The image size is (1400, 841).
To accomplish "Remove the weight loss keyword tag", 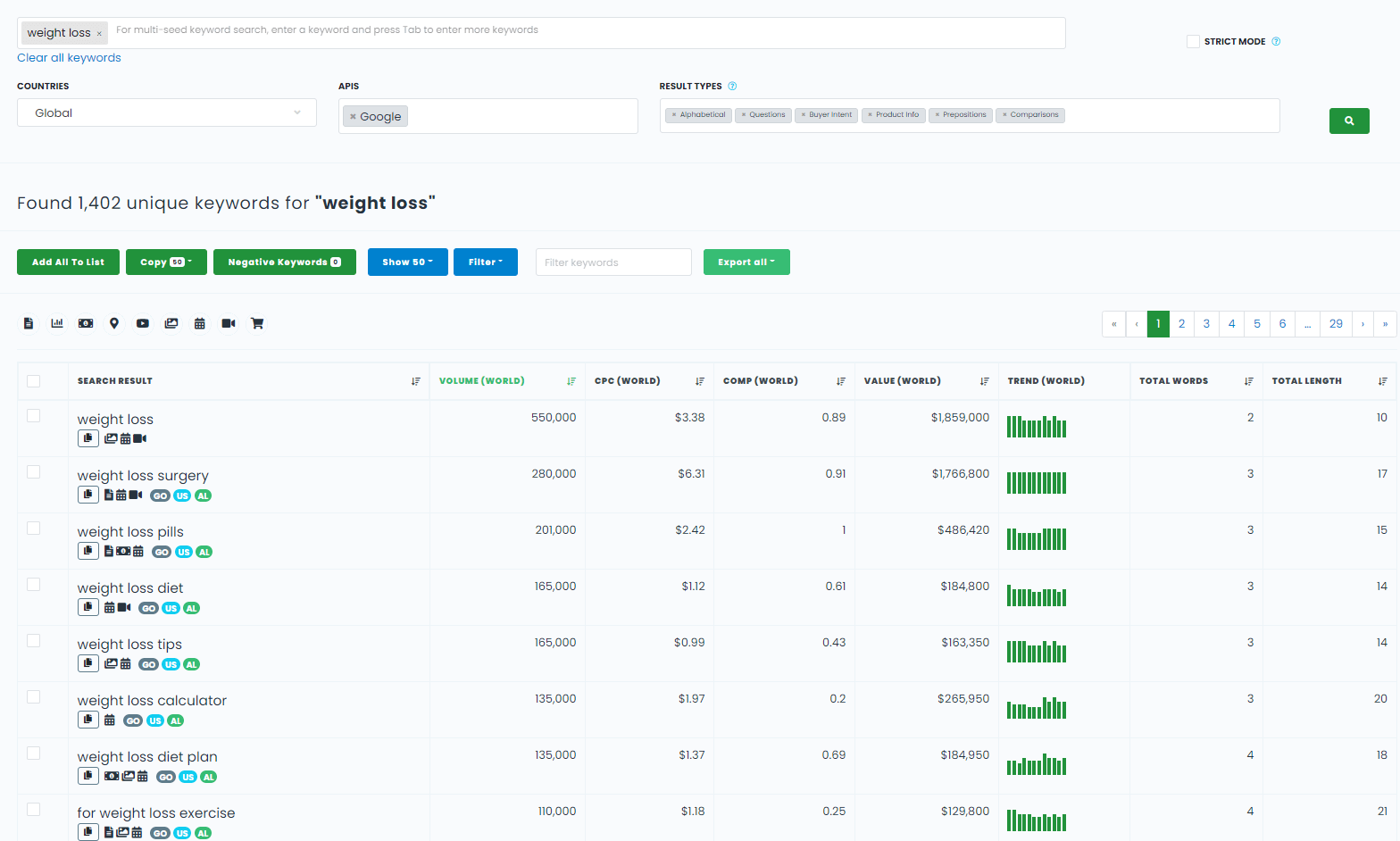I will 99,34.
